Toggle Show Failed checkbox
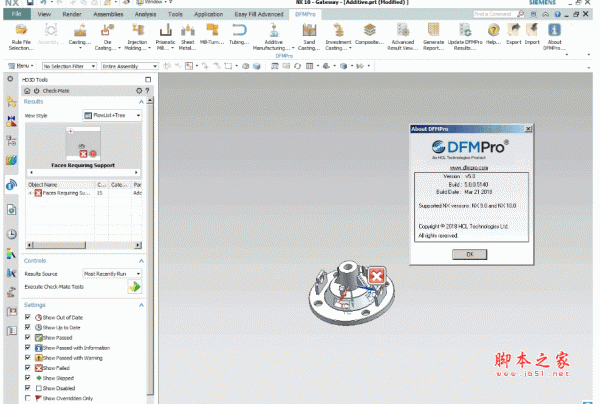Viewport: 600px width, 404px height. click(x=28, y=368)
